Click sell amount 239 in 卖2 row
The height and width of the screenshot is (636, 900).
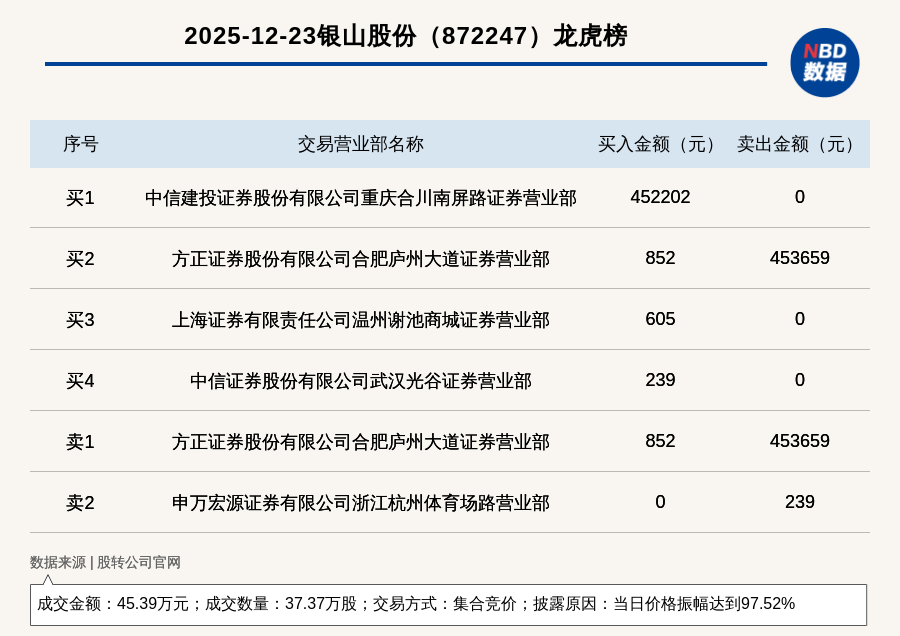[x=799, y=502]
